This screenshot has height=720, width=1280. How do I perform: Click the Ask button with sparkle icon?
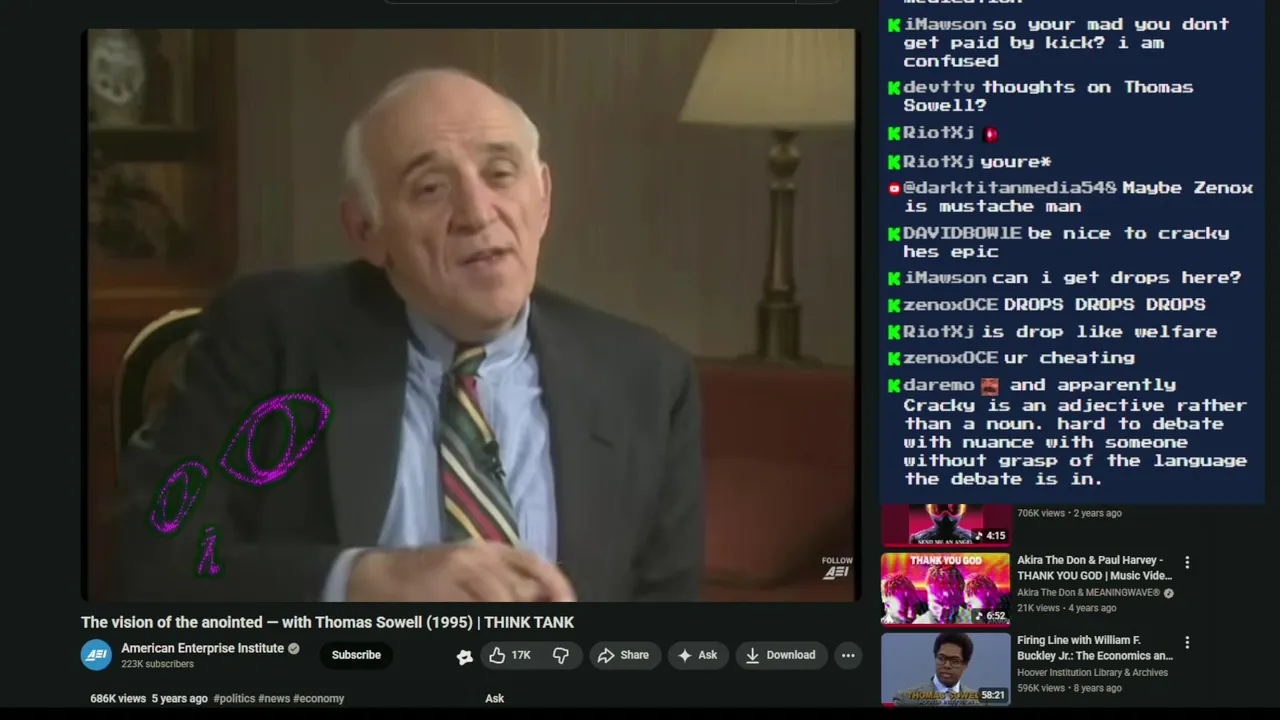tap(698, 655)
